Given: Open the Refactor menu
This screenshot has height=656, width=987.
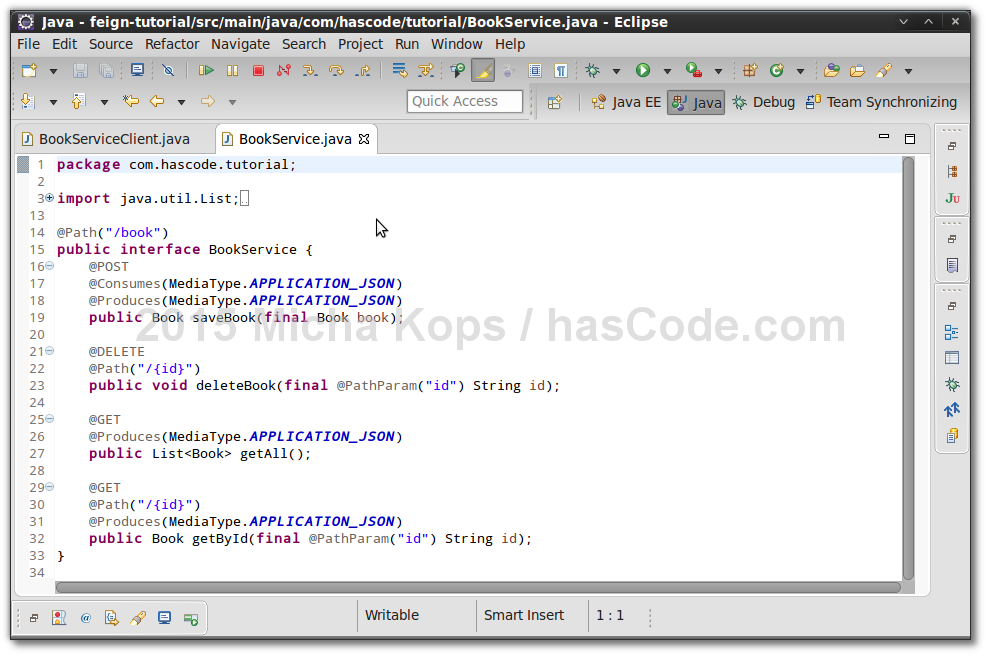Looking at the screenshot, I should coord(172,44).
